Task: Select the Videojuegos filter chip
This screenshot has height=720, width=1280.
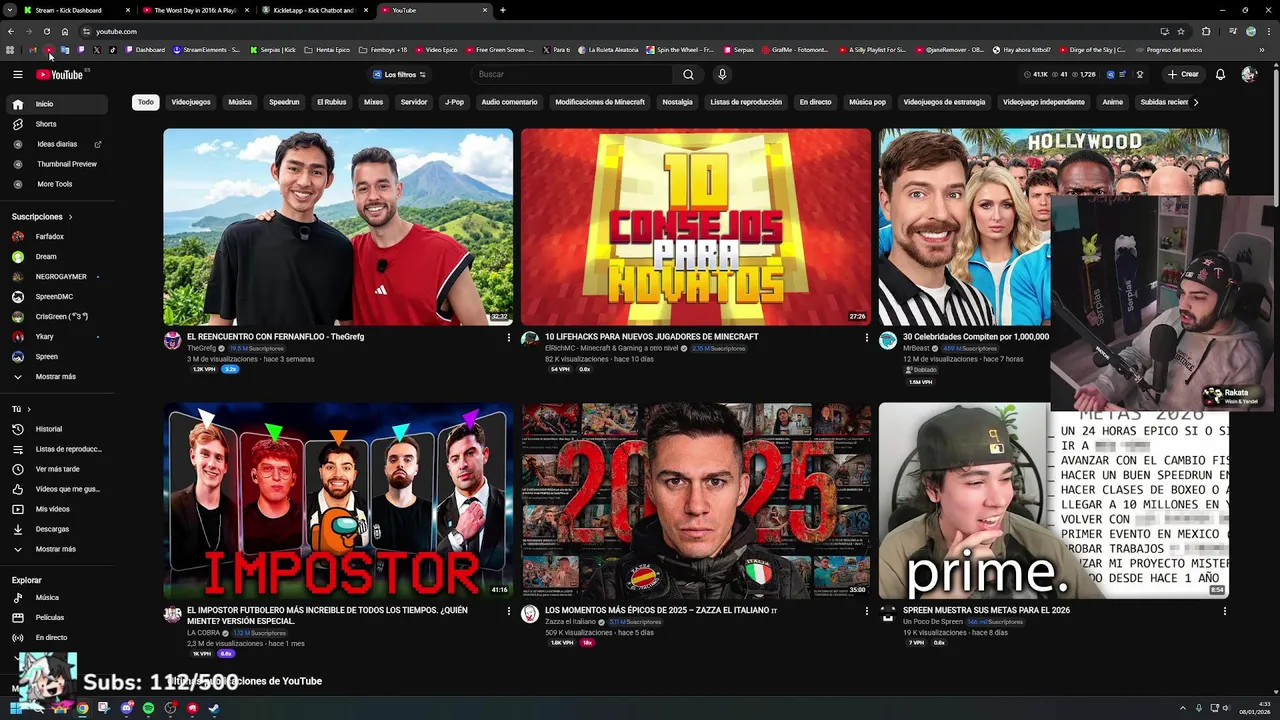Action: [x=191, y=102]
